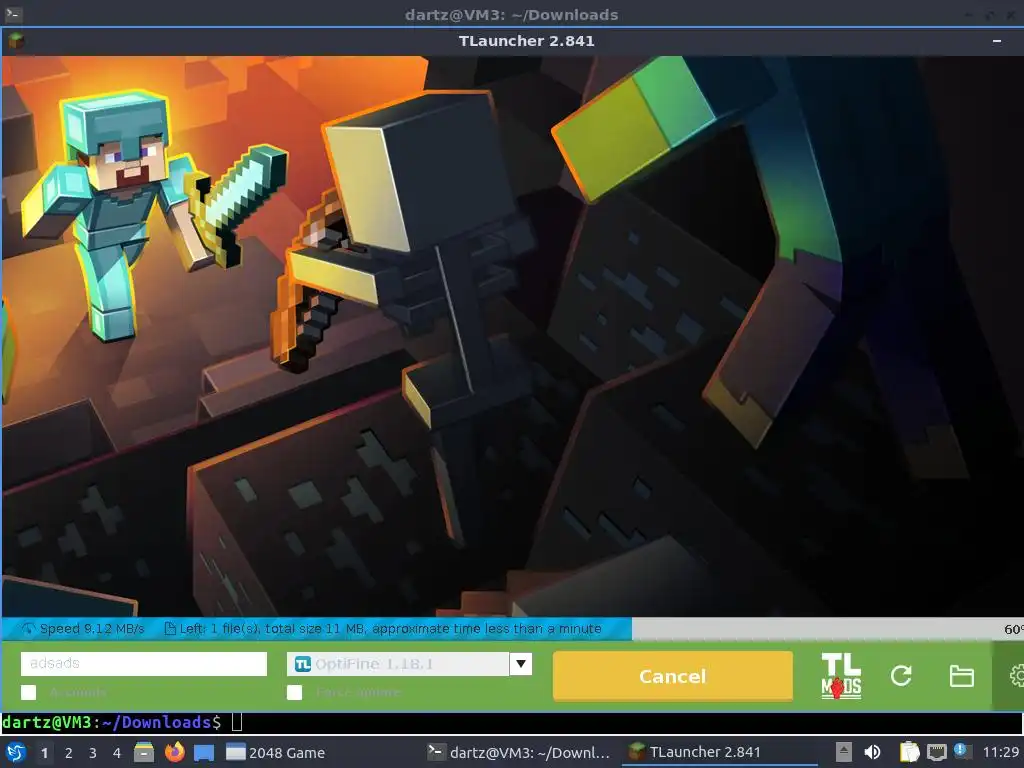1024x768 pixels.
Task: Switch to dartz@VM3 terminal taskbar entry
Action: tap(519, 752)
